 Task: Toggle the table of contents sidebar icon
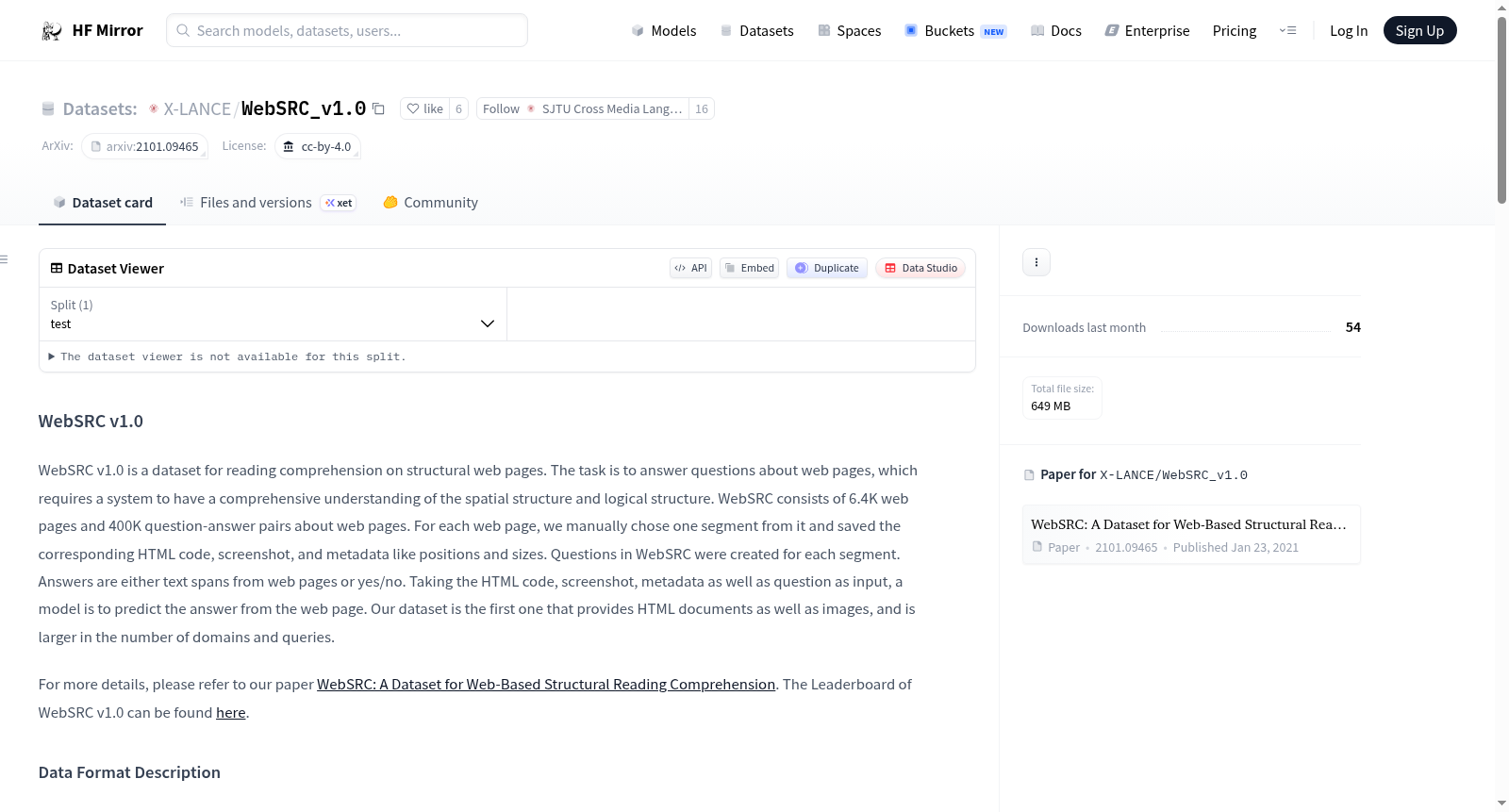[5, 259]
